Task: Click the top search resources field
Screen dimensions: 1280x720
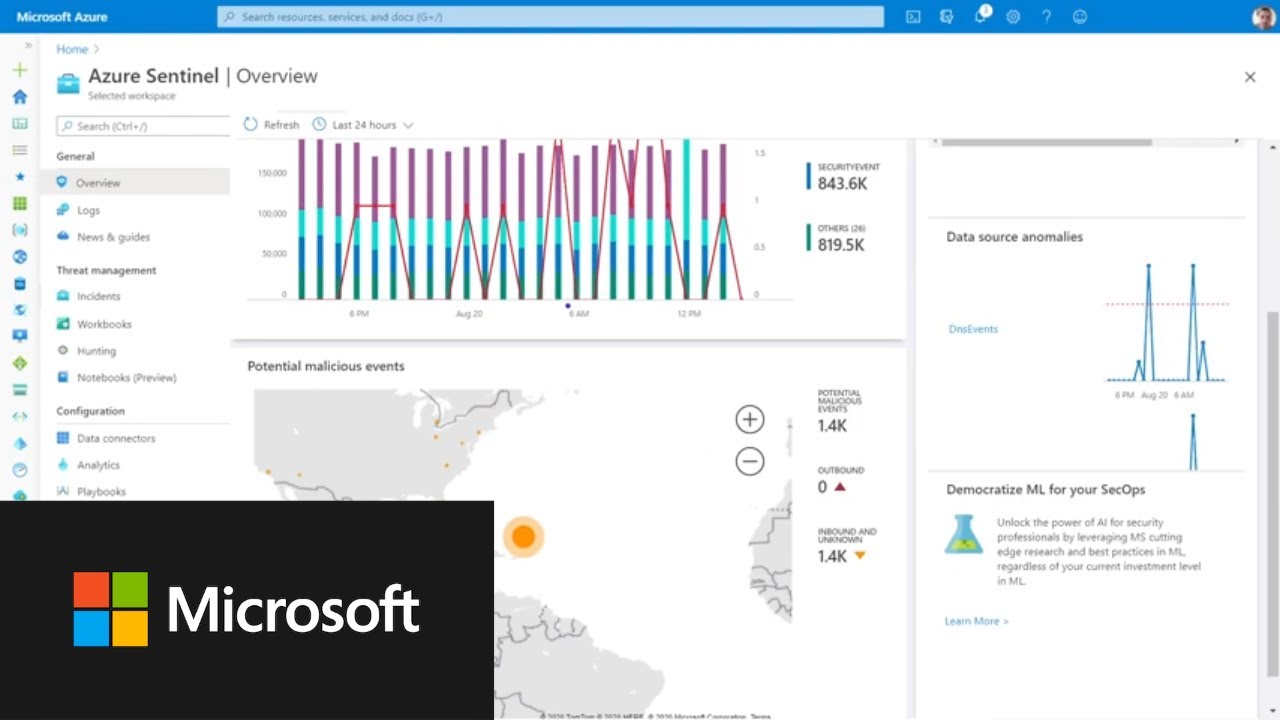Action: tap(550, 17)
